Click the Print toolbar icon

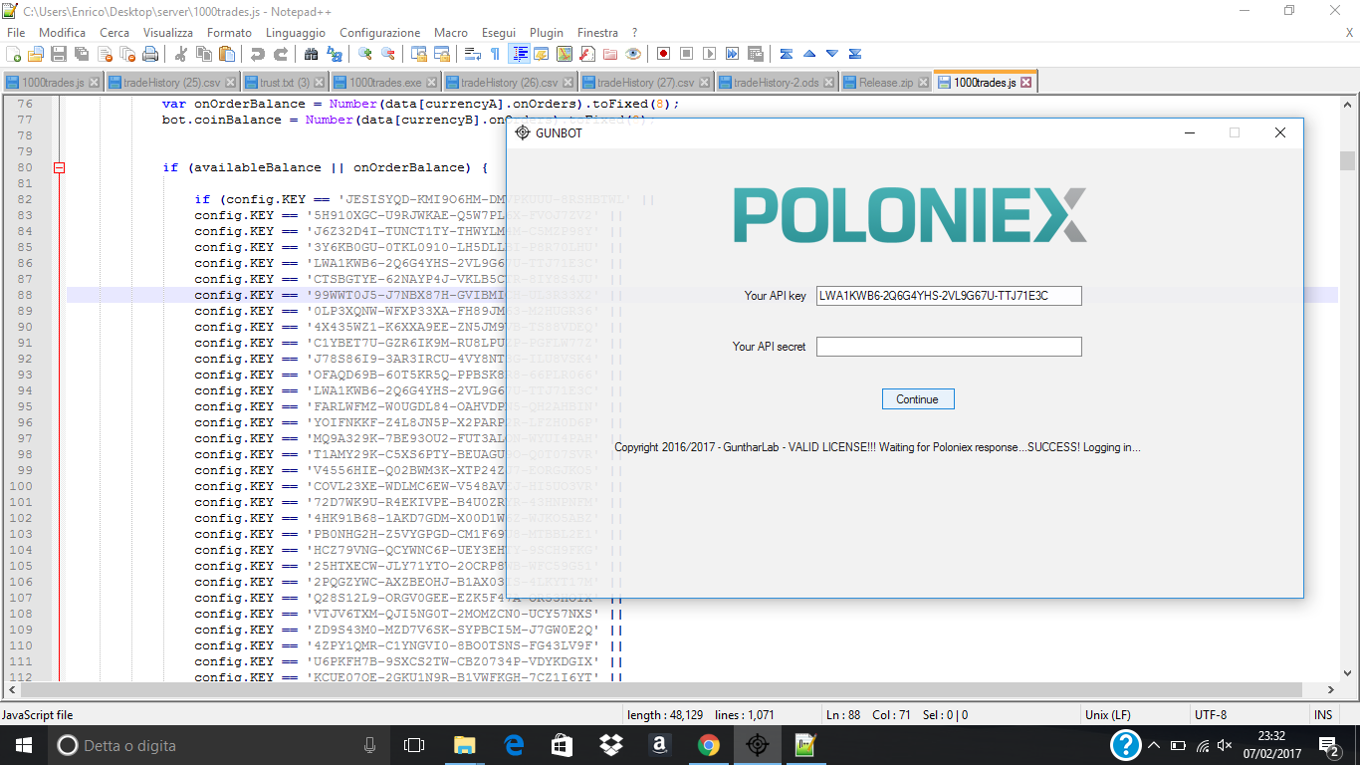[x=150, y=54]
